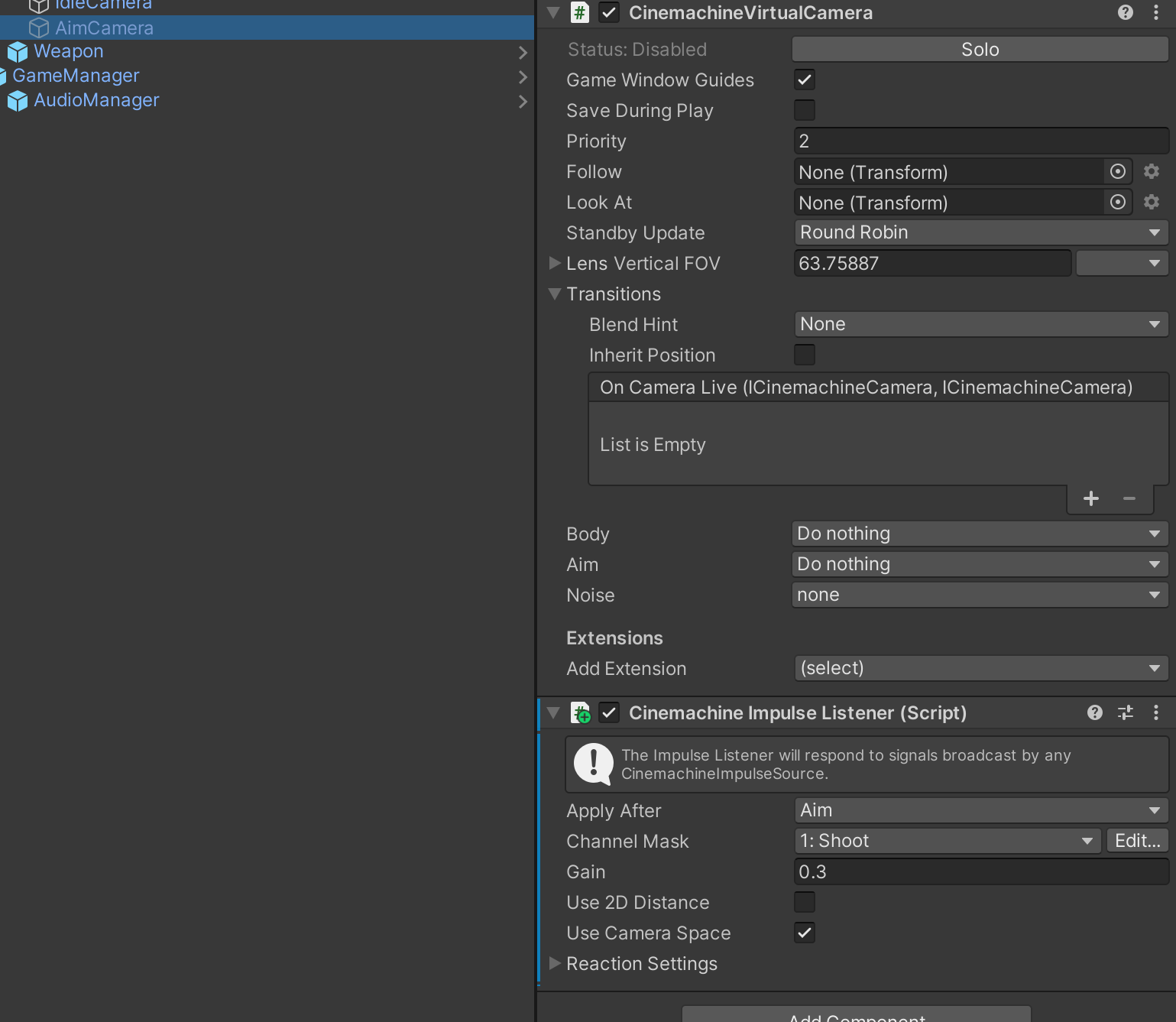Open GameManager prefab via its chevron
The width and height of the screenshot is (1176, 1022).
click(x=523, y=76)
